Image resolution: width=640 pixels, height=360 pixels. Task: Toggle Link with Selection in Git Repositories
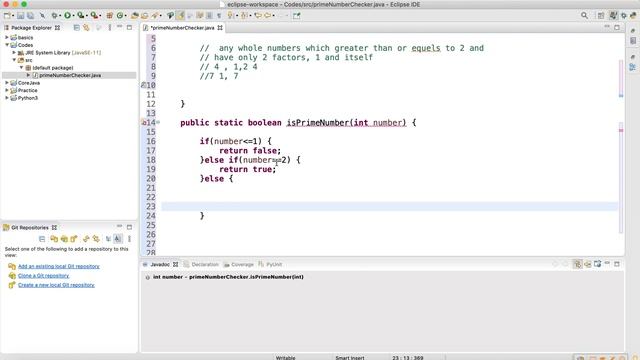[96, 239]
